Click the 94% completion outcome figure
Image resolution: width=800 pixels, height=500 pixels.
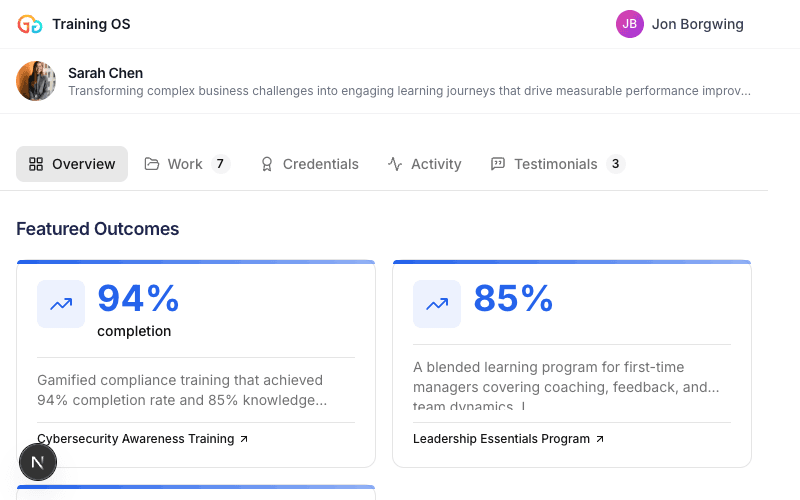tap(138, 299)
